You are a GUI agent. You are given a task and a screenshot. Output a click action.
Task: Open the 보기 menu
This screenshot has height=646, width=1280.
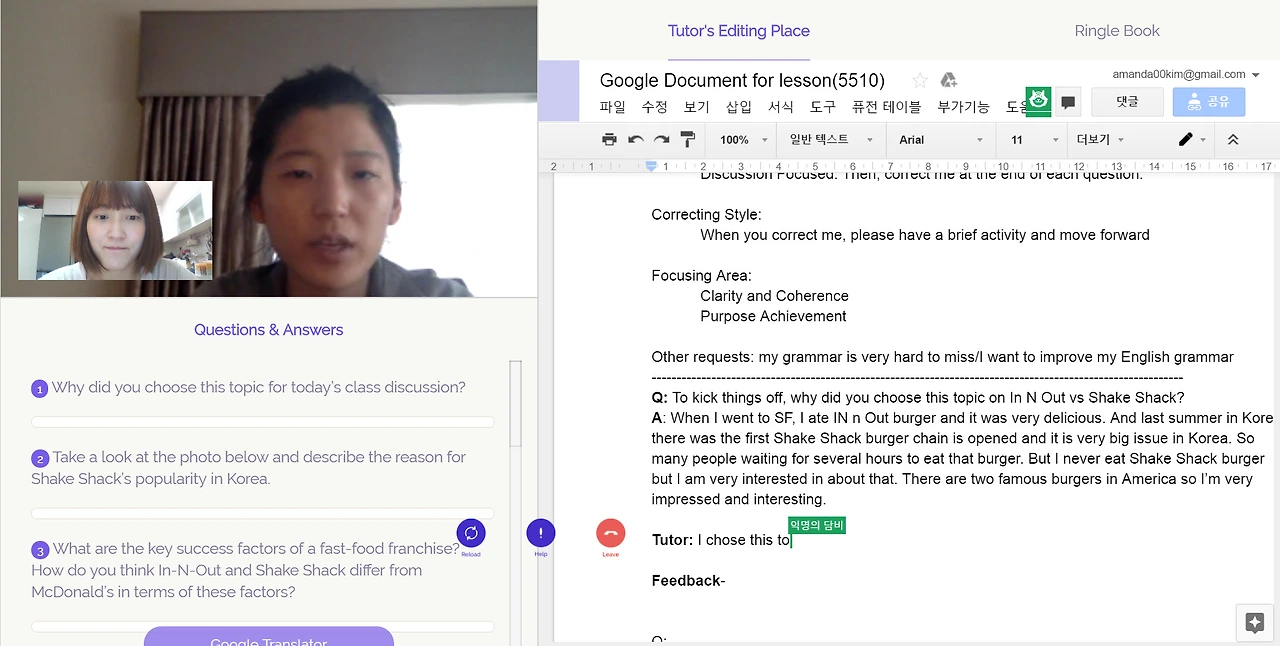pyautogui.click(x=697, y=107)
